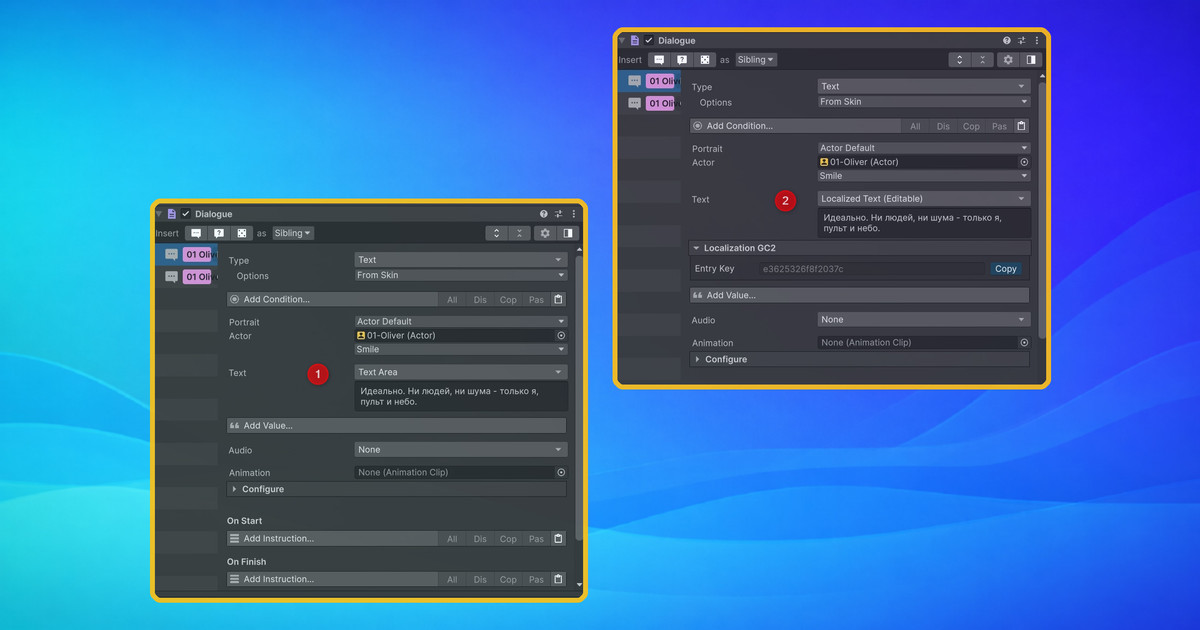Viewport: 1200px width, 630px height.
Task: Pick Actor object in left Dialogue panel
Action: (561, 336)
